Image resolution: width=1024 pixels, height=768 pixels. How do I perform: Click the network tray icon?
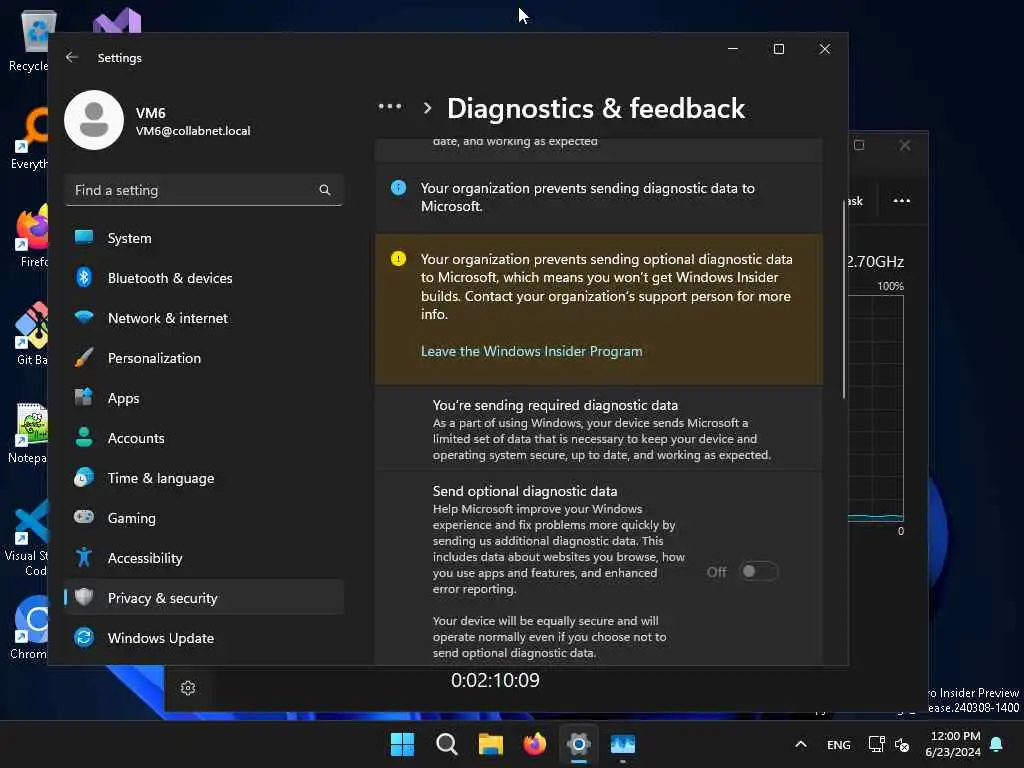pyautogui.click(x=876, y=744)
